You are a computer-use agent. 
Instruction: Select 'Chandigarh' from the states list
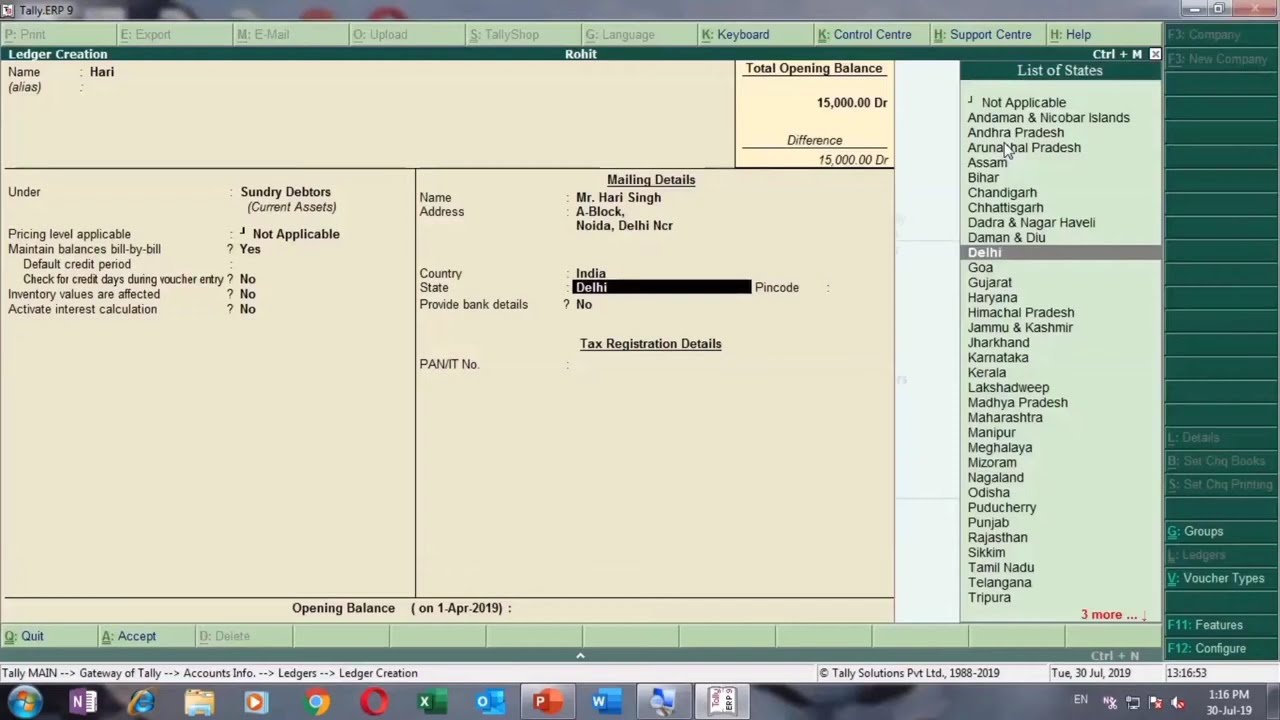1002,192
